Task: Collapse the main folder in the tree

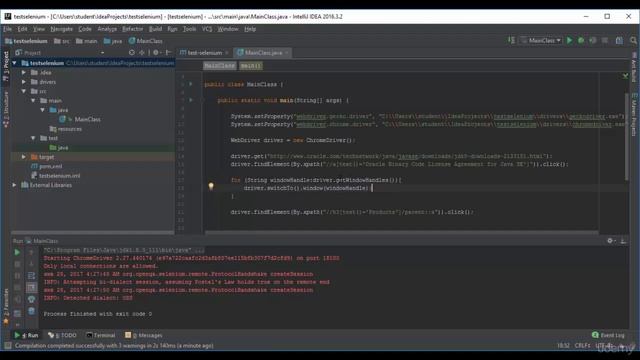Action: click(33, 100)
